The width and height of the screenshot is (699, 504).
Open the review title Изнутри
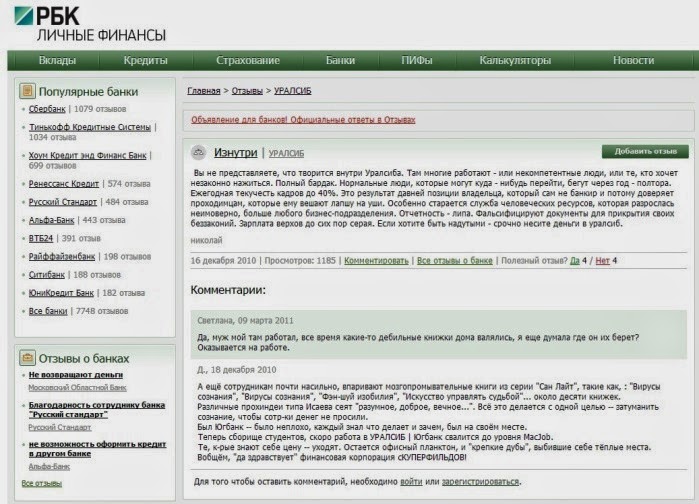[235, 152]
